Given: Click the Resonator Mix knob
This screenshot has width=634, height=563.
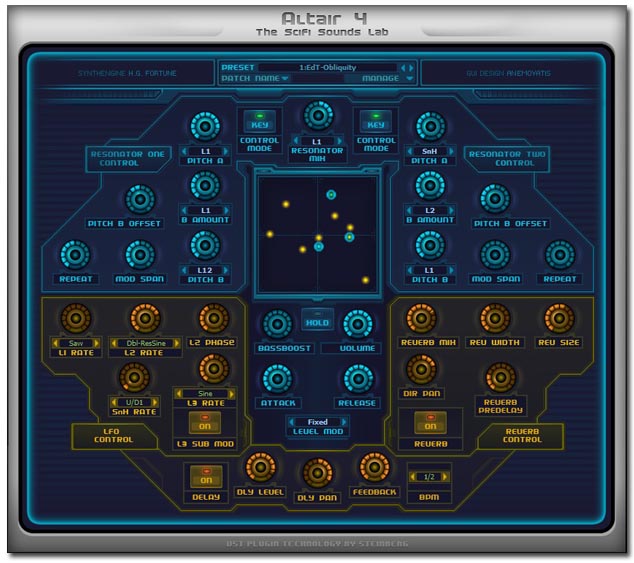Looking at the screenshot, I should [x=318, y=116].
